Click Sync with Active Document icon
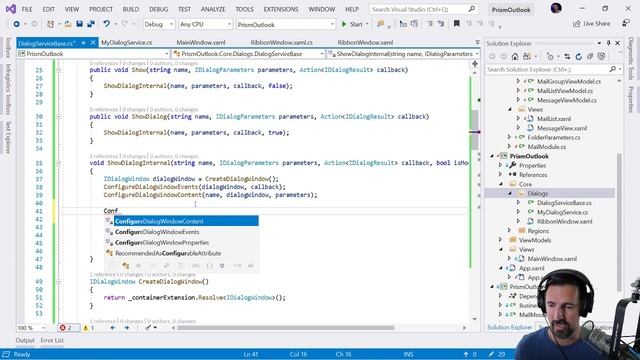The height and width of the screenshot is (360, 640). point(567,56)
